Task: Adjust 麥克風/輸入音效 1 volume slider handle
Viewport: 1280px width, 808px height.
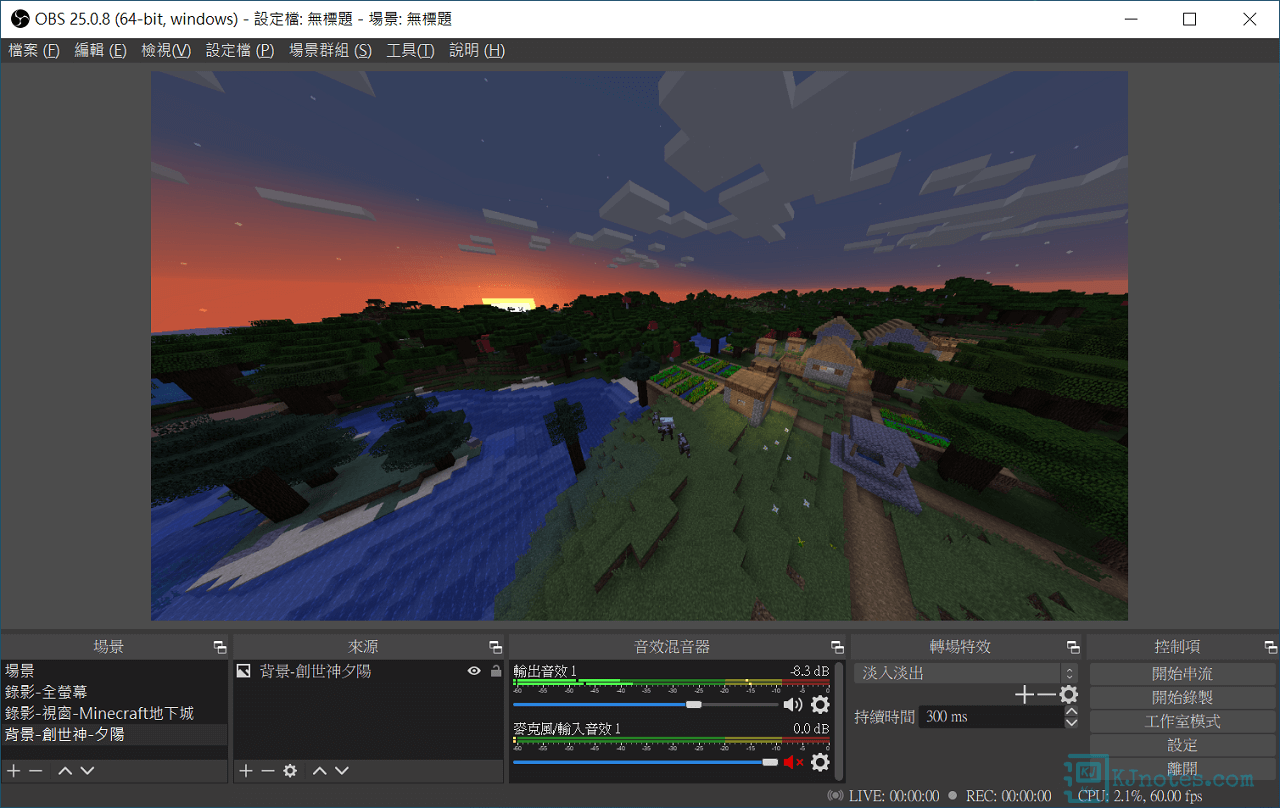Action: pos(770,762)
